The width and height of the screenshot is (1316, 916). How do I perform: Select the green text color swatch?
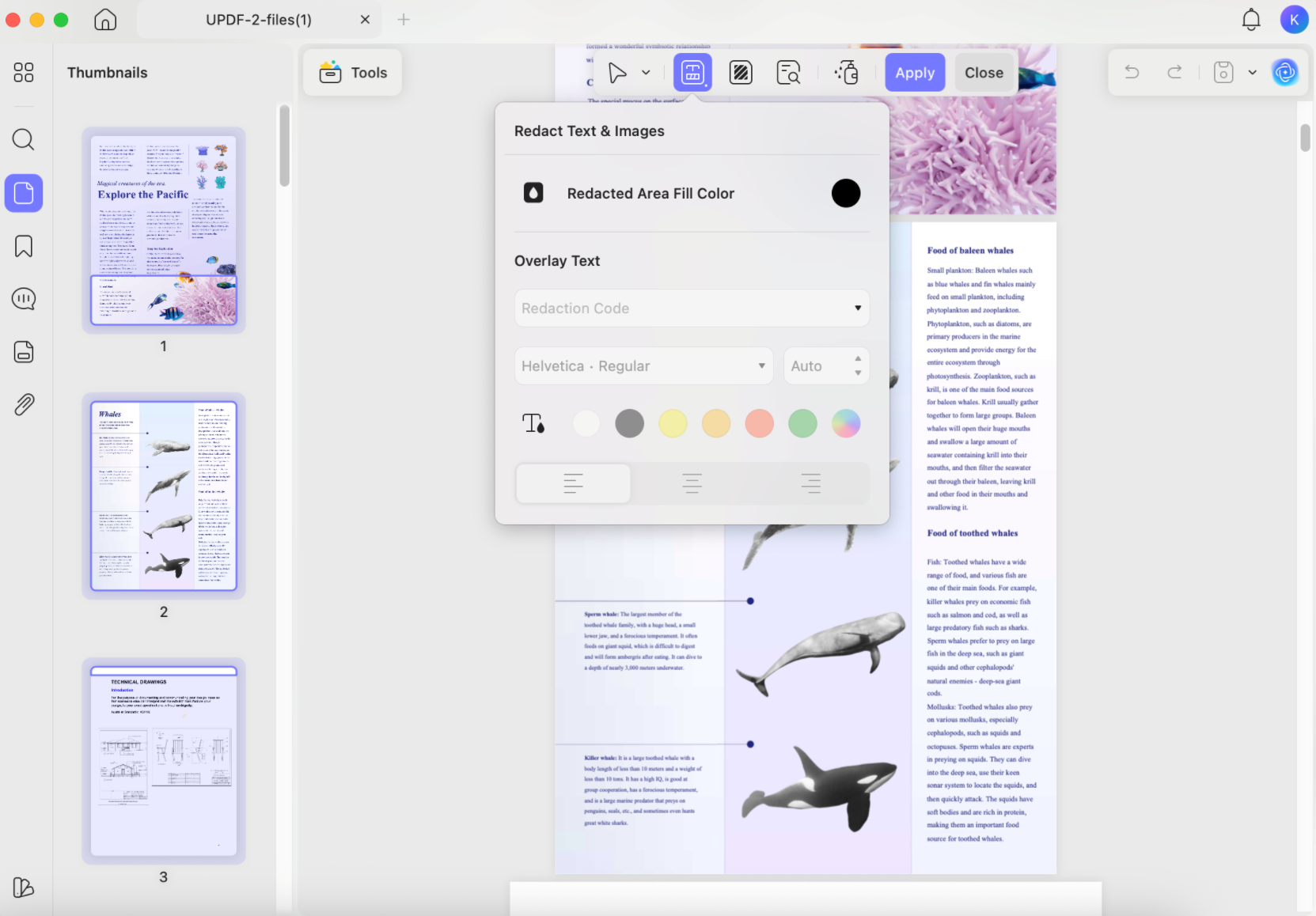(x=802, y=424)
